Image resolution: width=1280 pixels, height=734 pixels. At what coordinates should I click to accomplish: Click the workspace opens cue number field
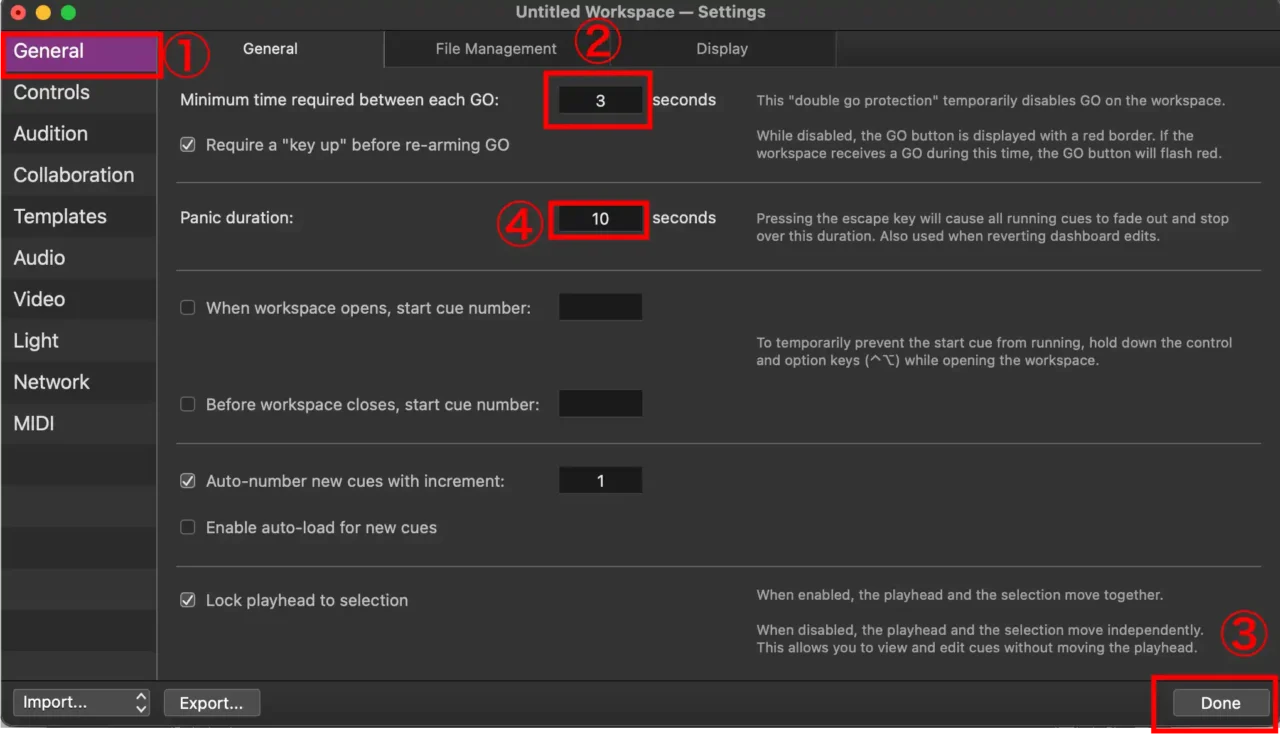pos(600,307)
